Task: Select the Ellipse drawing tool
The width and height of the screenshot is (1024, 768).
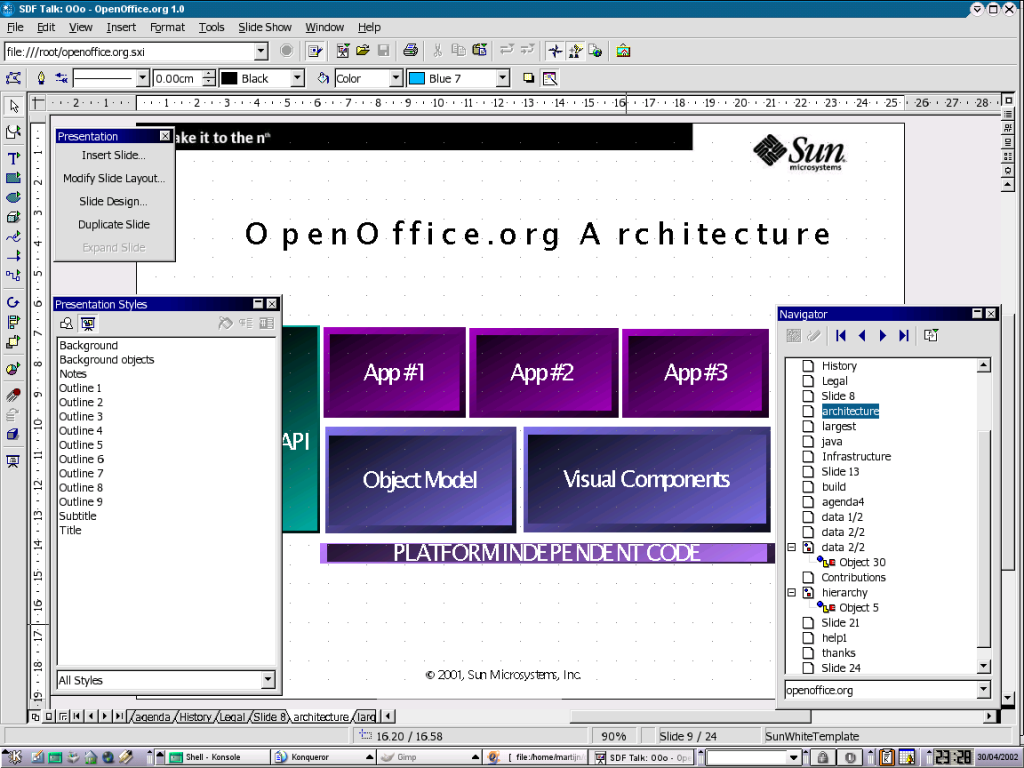Action: click(x=13, y=198)
